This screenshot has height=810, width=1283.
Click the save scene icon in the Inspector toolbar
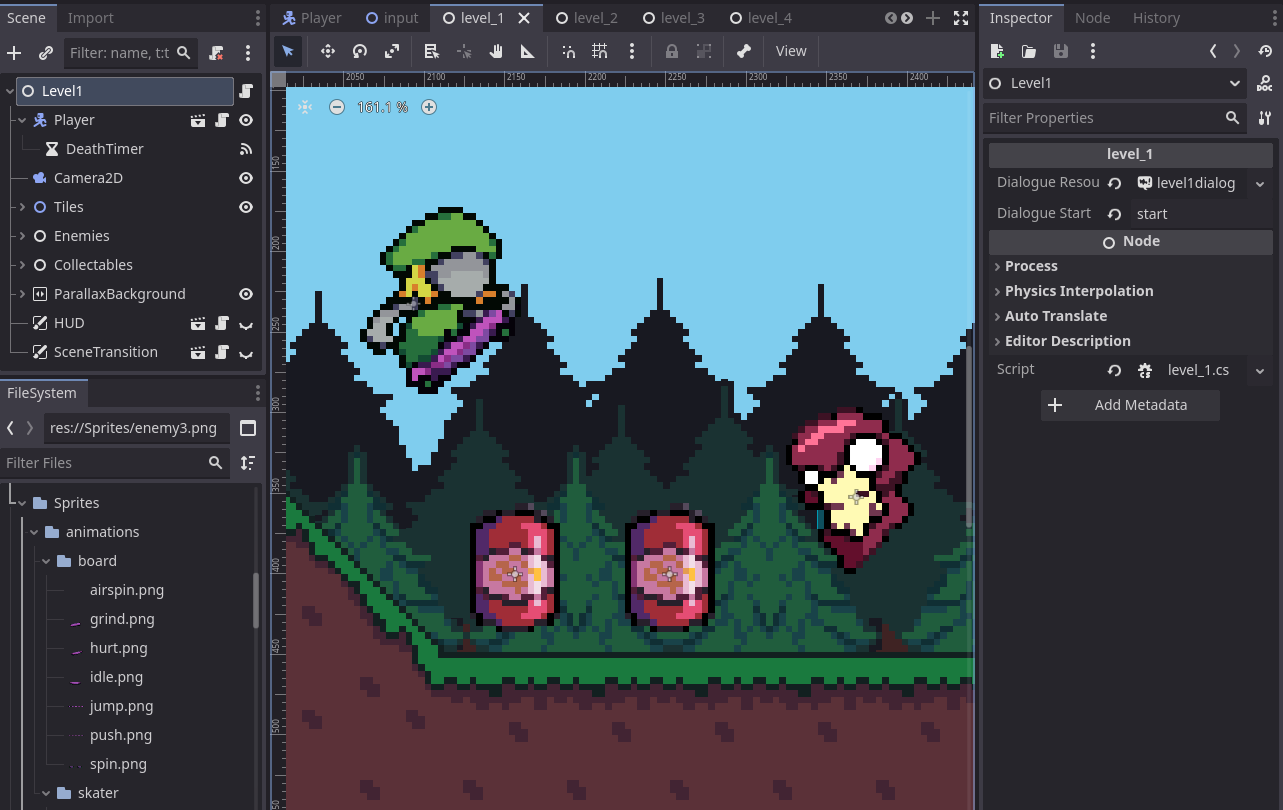[x=1060, y=50]
